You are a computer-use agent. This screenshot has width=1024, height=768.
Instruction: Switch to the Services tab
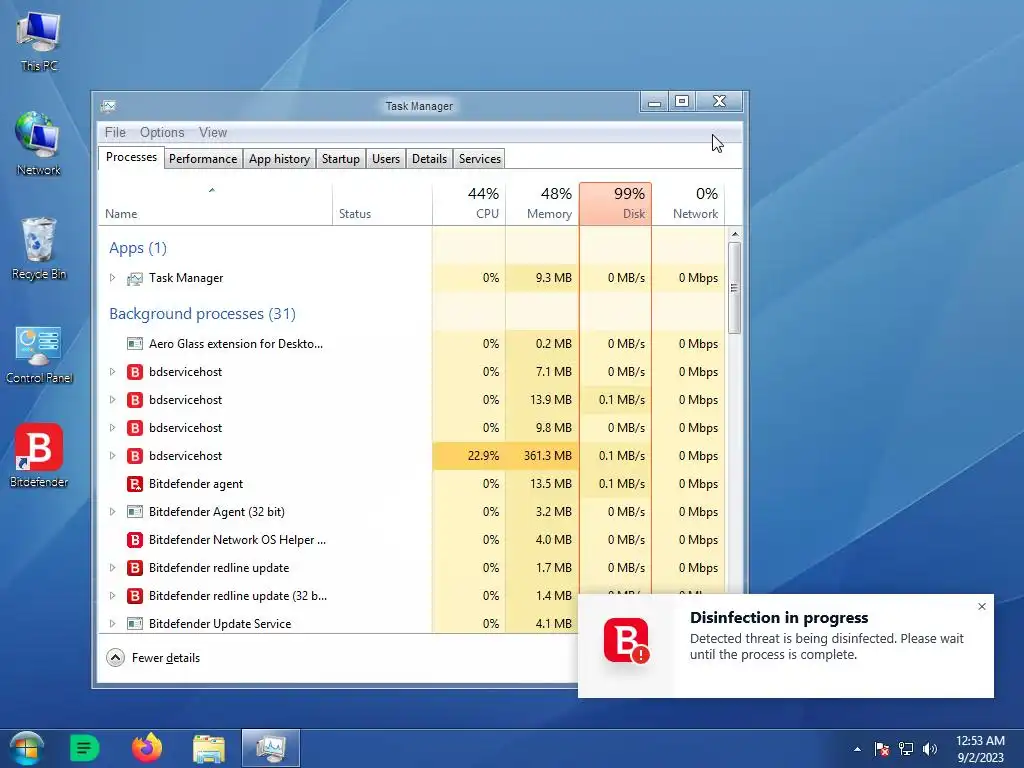[x=479, y=159]
